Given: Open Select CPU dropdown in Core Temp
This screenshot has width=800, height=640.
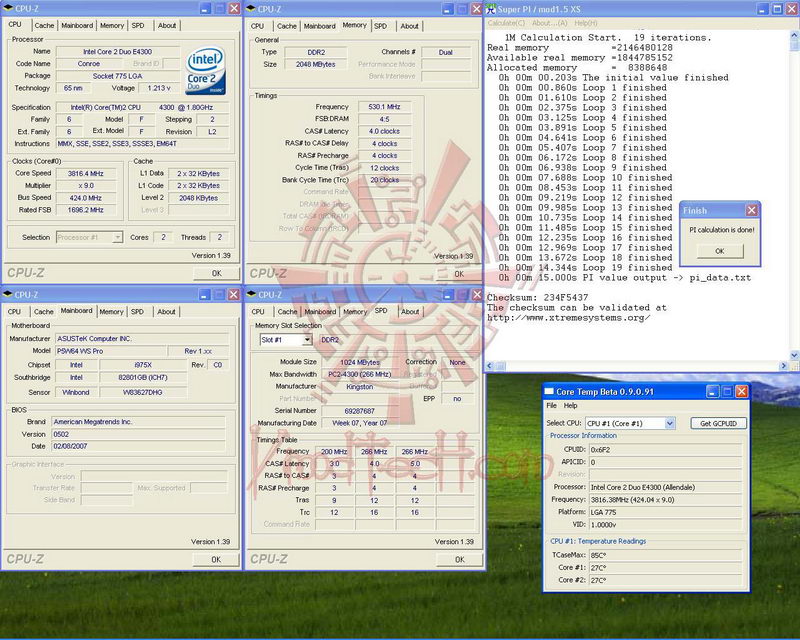Looking at the screenshot, I should [x=670, y=423].
